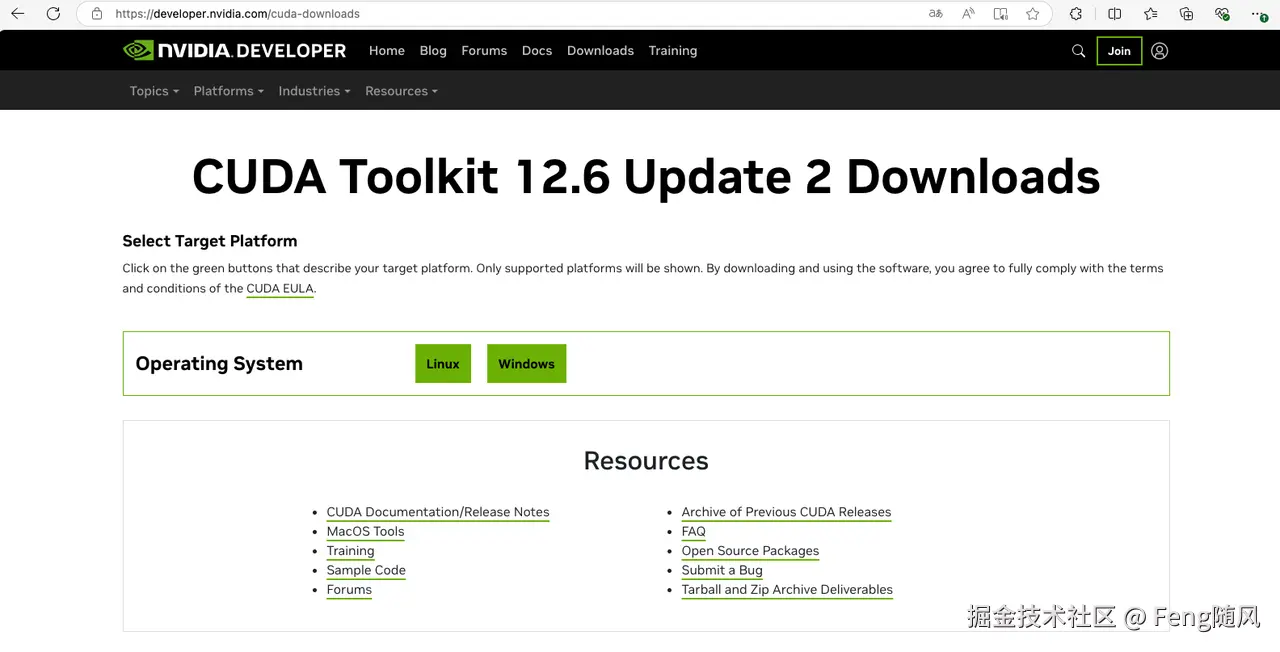Open Archive of Previous CUDA Releases

pos(786,512)
